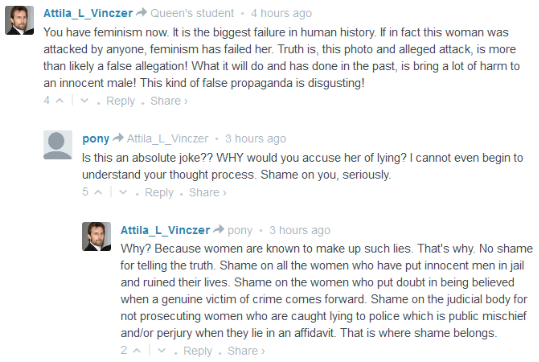The width and height of the screenshot is (539, 362).
Task: Click the reply arrow beside Queen's student
Action: (141, 13)
